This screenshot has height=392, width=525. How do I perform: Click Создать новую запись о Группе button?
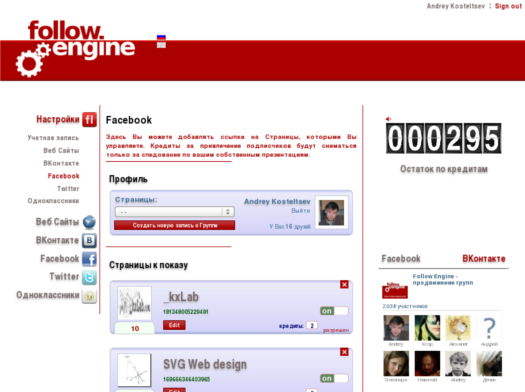(174, 225)
